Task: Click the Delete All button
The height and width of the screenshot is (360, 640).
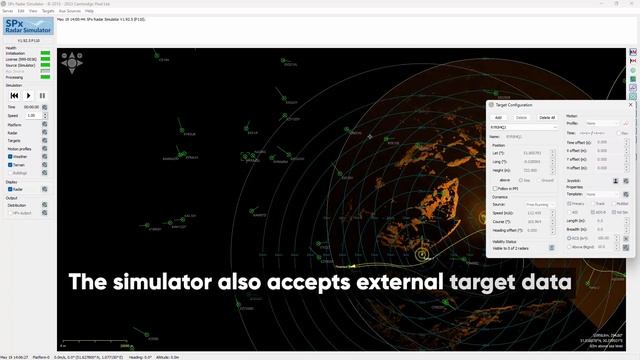Action: pyautogui.click(x=547, y=118)
